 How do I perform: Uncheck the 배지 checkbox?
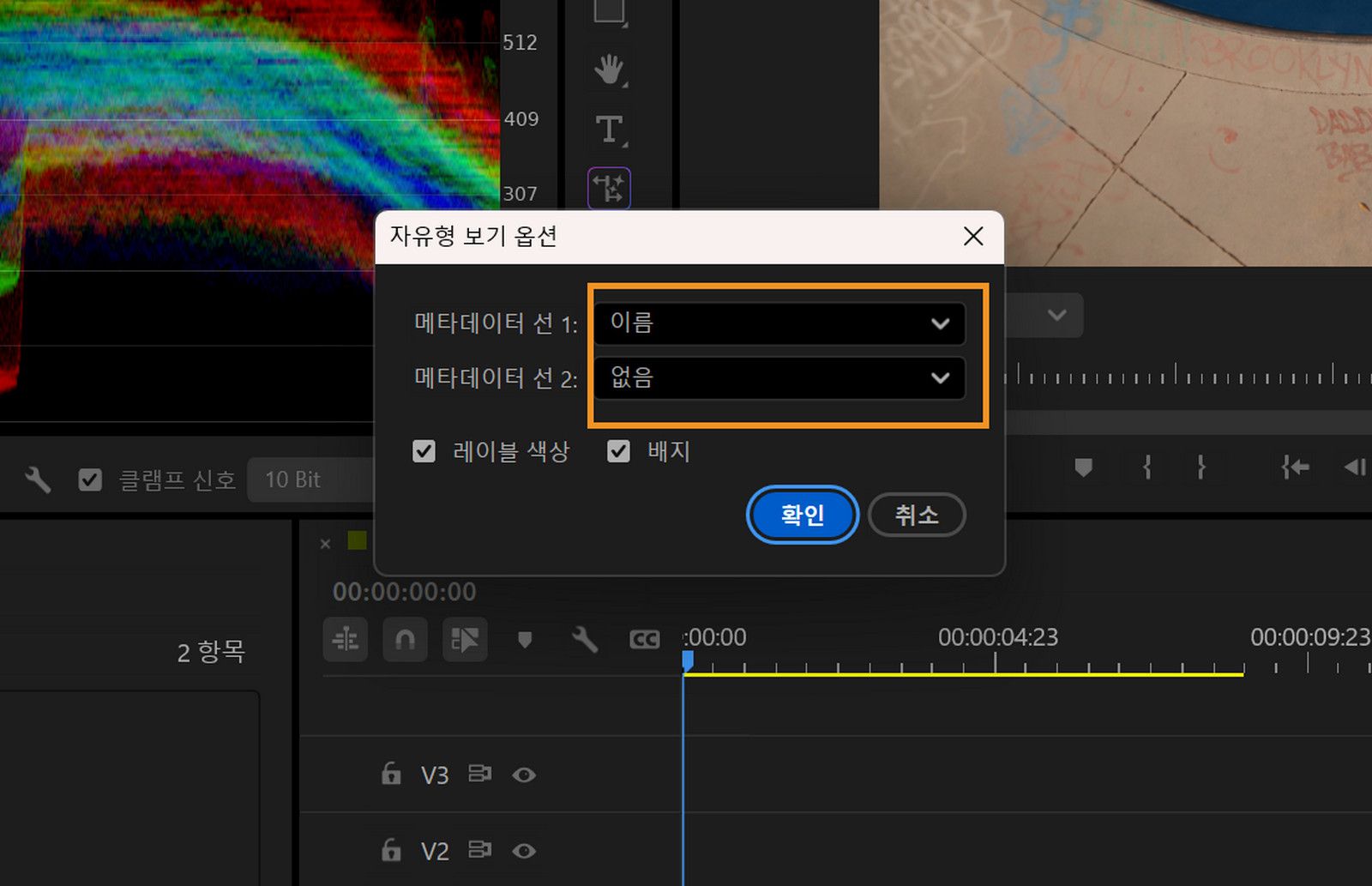[x=618, y=451]
